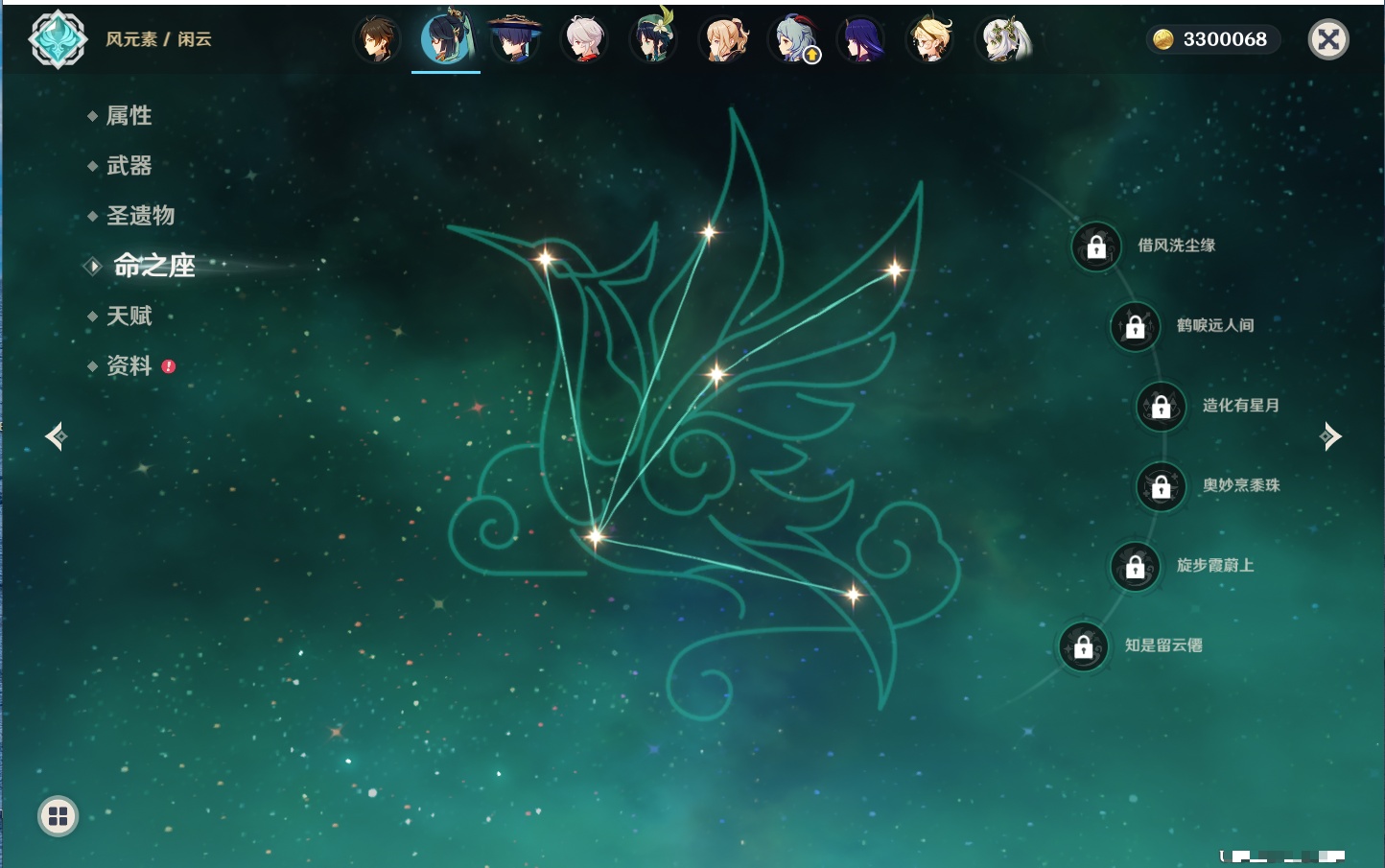Screen dimensions: 1385x868
Task: Click the 奥妙烹黍珠 label
Action: point(1241,485)
